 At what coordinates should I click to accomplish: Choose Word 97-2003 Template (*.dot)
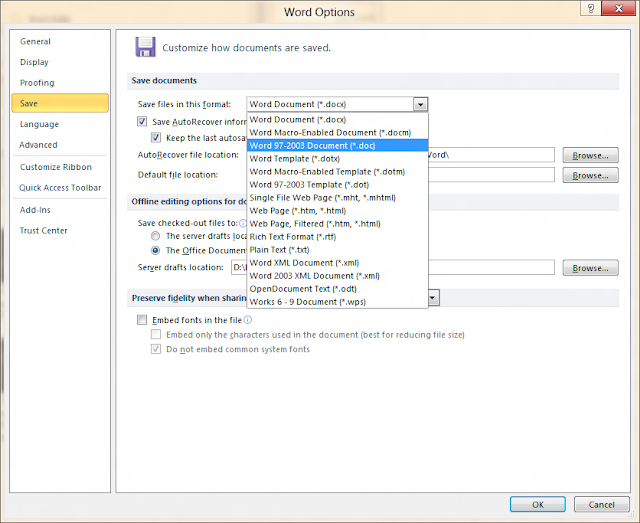[x=338, y=185]
